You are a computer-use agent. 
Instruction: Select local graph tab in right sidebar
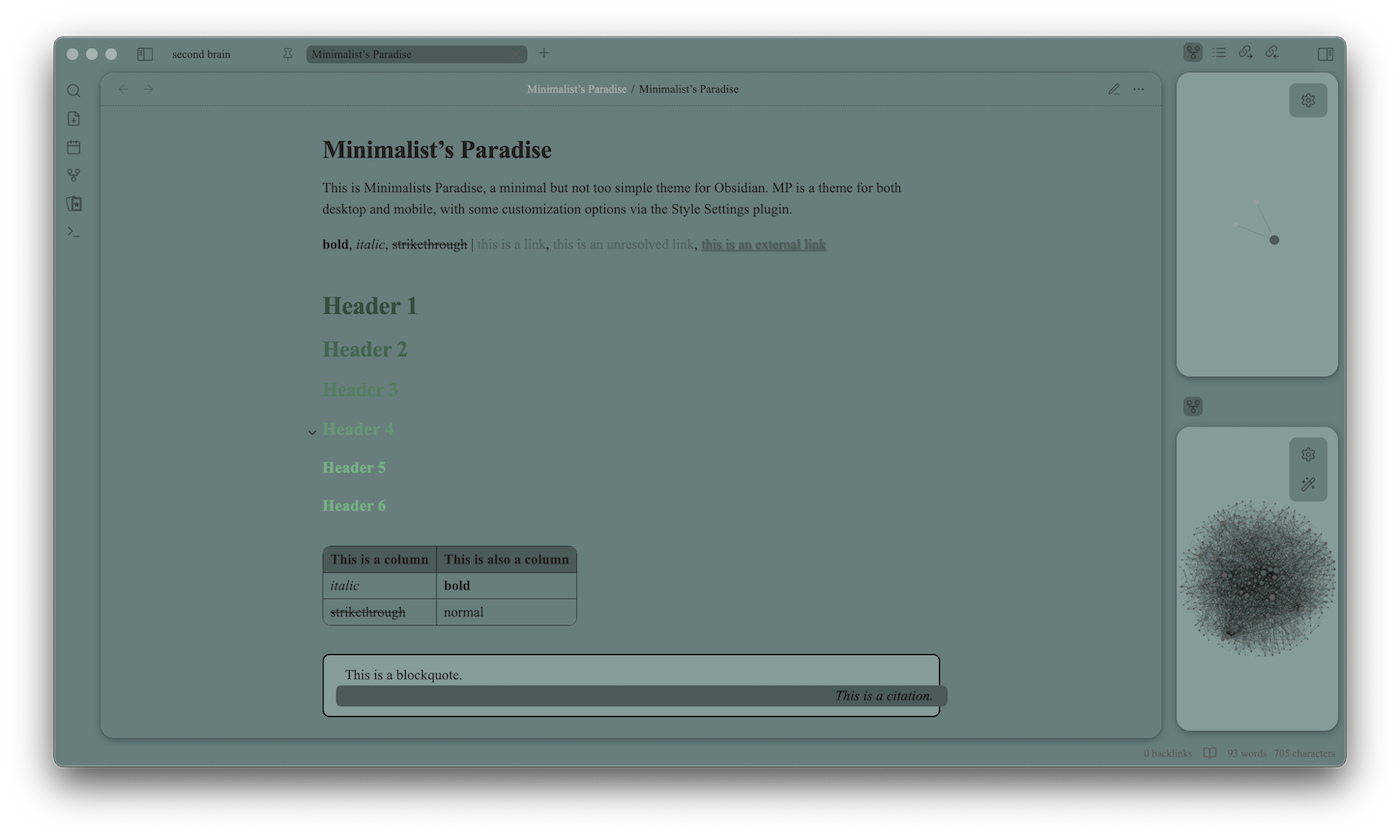point(1193,53)
